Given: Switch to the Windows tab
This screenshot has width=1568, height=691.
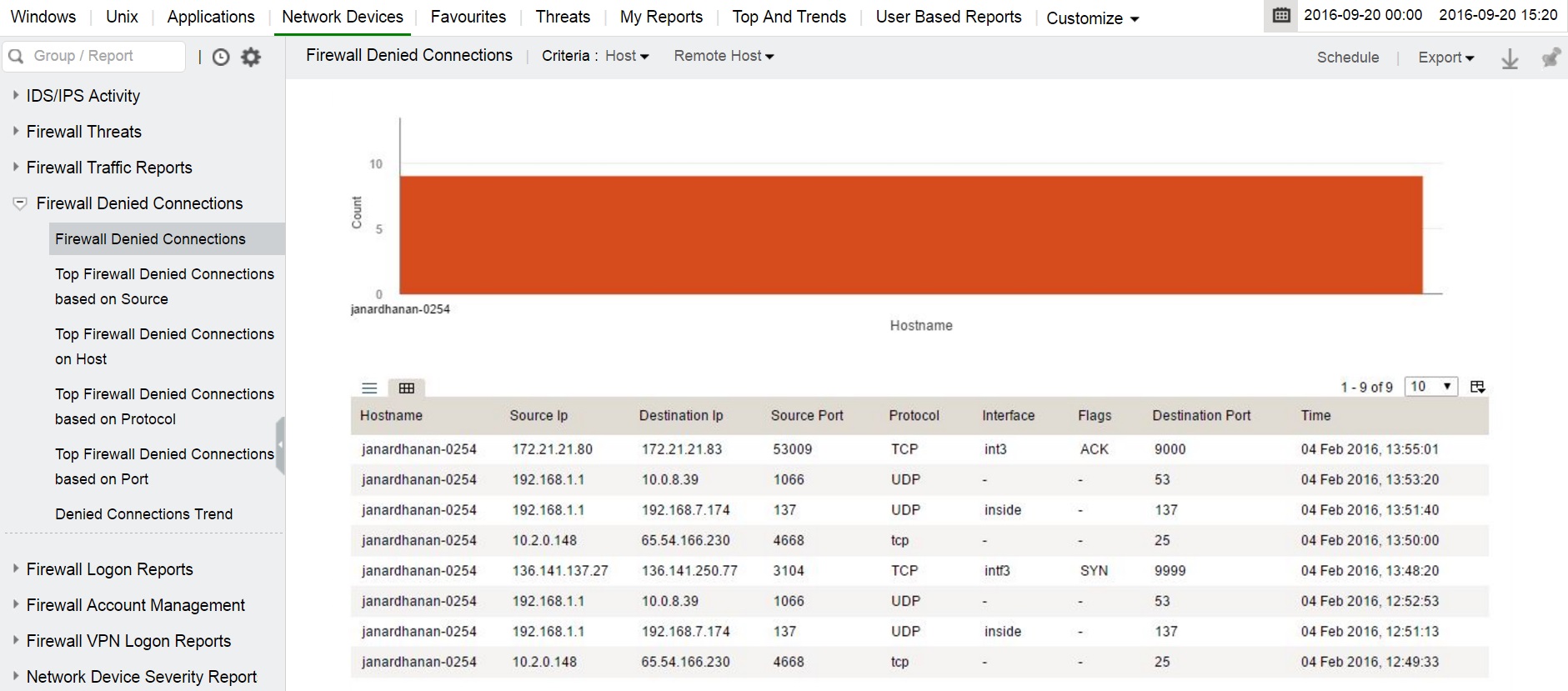Looking at the screenshot, I should [x=43, y=17].
